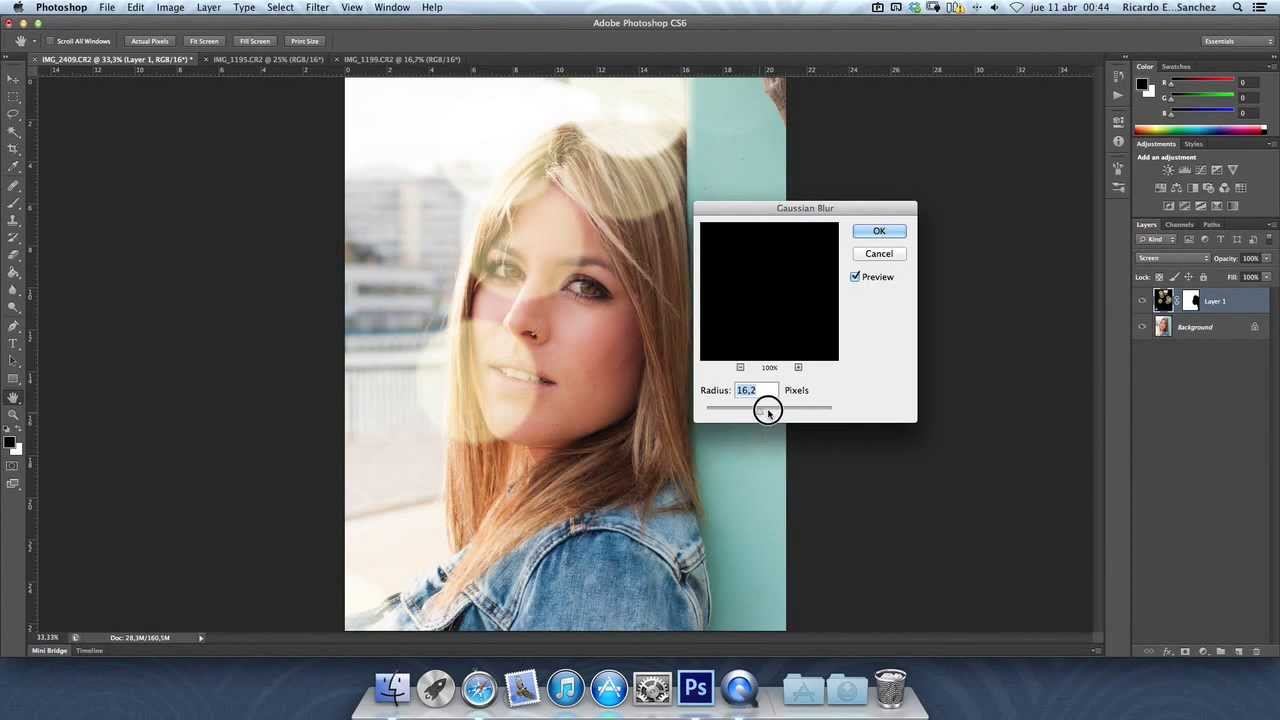Open the Color panel options menu
The width and height of the screenshot is (1280, 720).
click(x=1271, y=67)
